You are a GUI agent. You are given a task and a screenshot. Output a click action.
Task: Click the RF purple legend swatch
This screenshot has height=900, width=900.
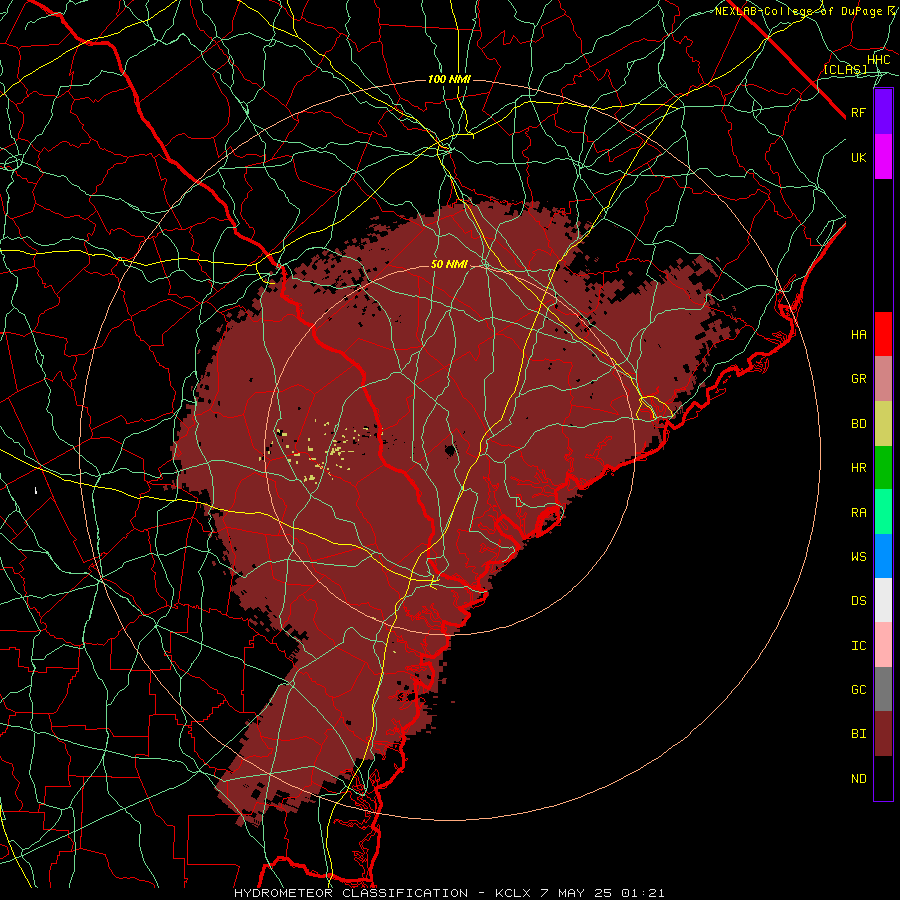[883, 112]
